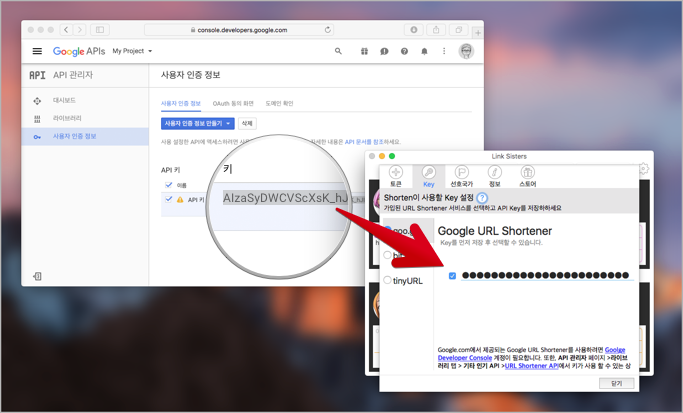The width and height of the screenshot is (683, 413).
Task: Open the Google APIs hamburger navigation menu
Action: [x=37, y=51]
